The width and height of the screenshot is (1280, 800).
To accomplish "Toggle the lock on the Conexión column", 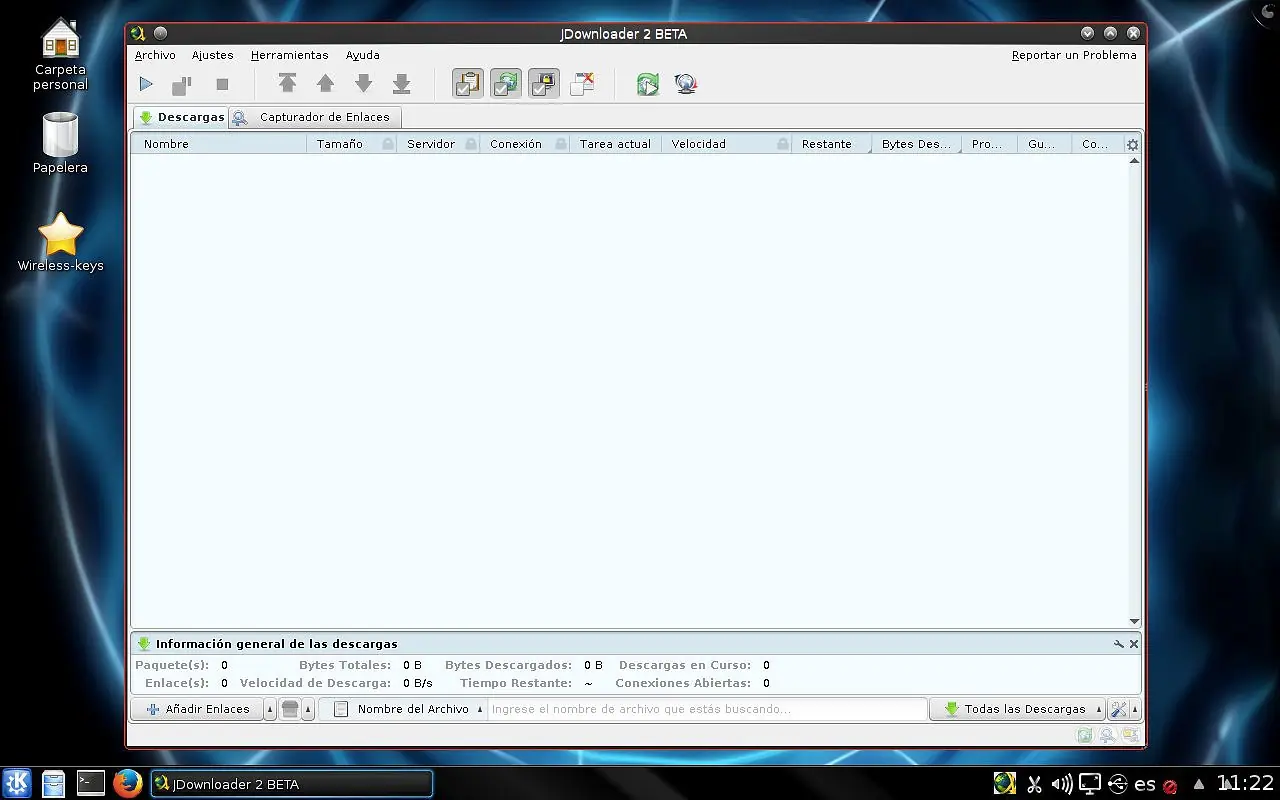I will pyautogui.click(x=561, y=144).
